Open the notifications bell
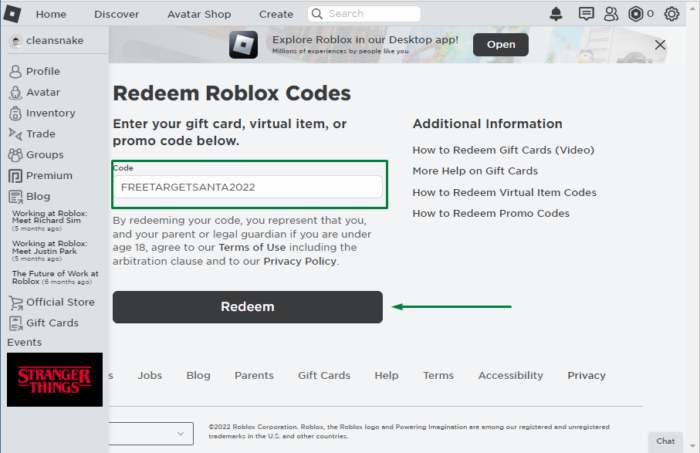The image size is (700, 453). (556, 14)
